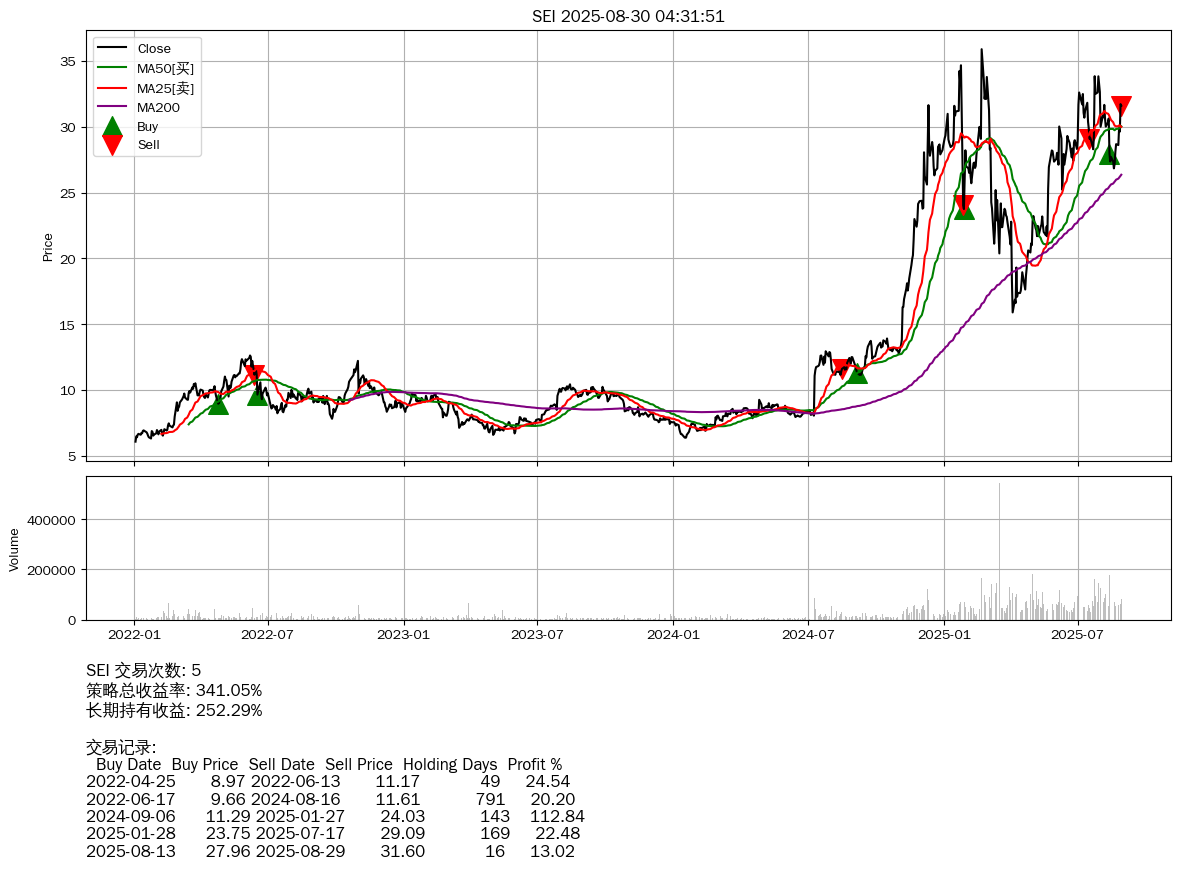Click the September 2024 green buy marker

[856, 373]
